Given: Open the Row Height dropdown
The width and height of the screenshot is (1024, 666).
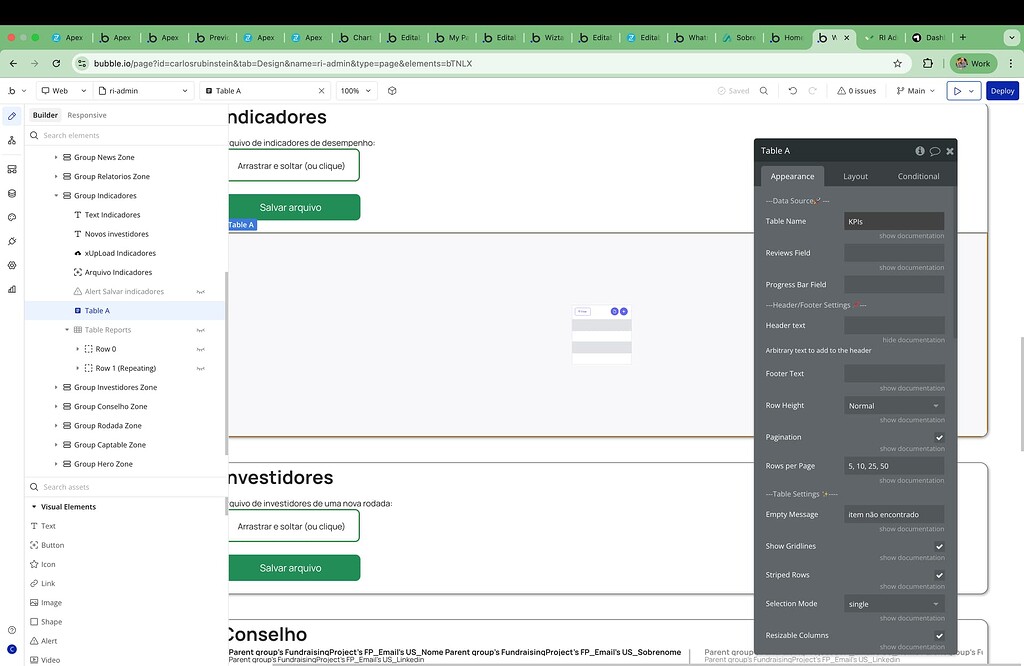Looking at the screenshot, I should (x=893, y=405).
